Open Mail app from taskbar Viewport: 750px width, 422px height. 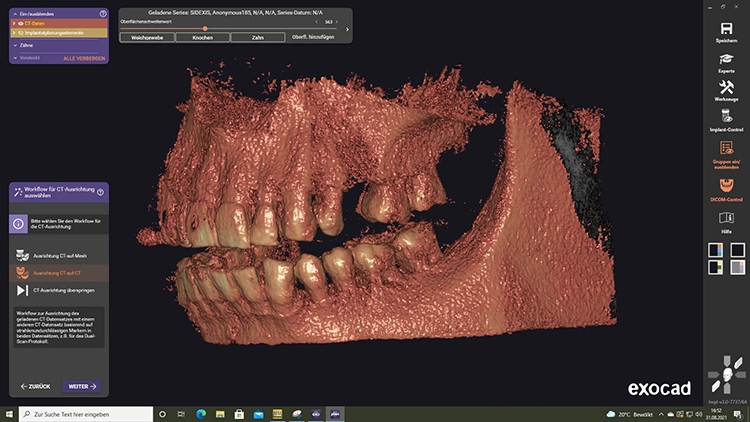[x=258, y=414]
